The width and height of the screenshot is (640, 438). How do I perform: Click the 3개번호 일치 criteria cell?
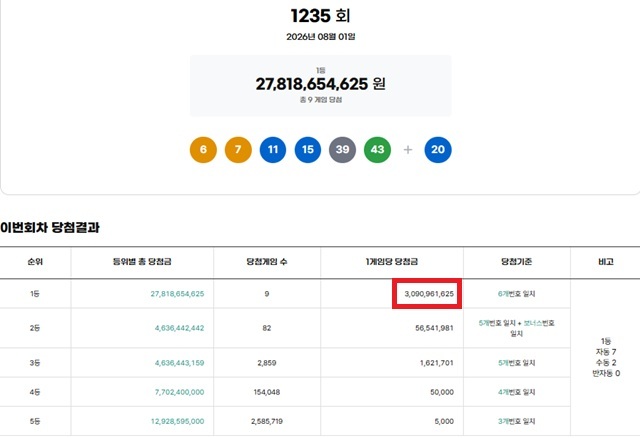[x=517, y=421]
